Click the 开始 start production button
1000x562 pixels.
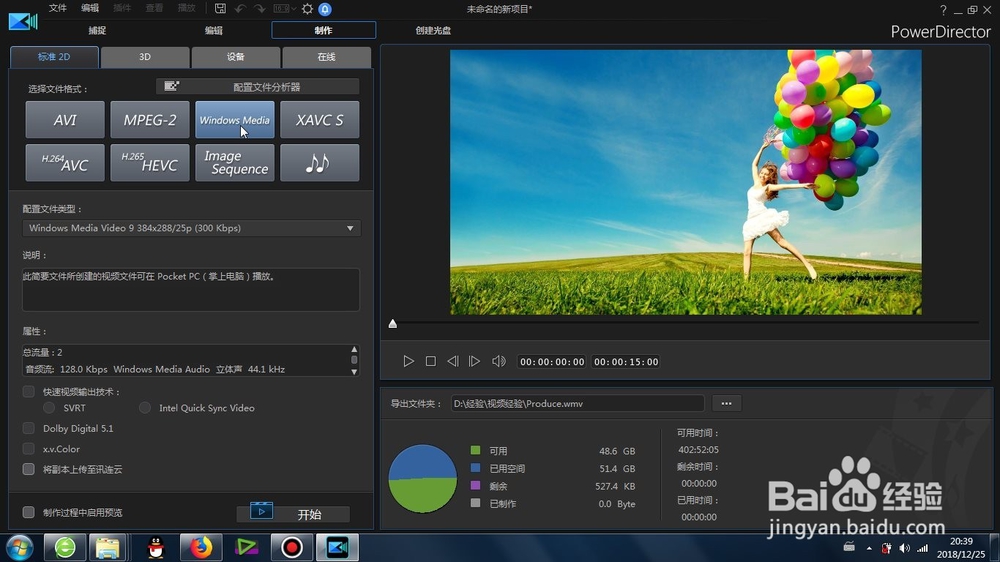pyautogui.click(x=293, y=514)
